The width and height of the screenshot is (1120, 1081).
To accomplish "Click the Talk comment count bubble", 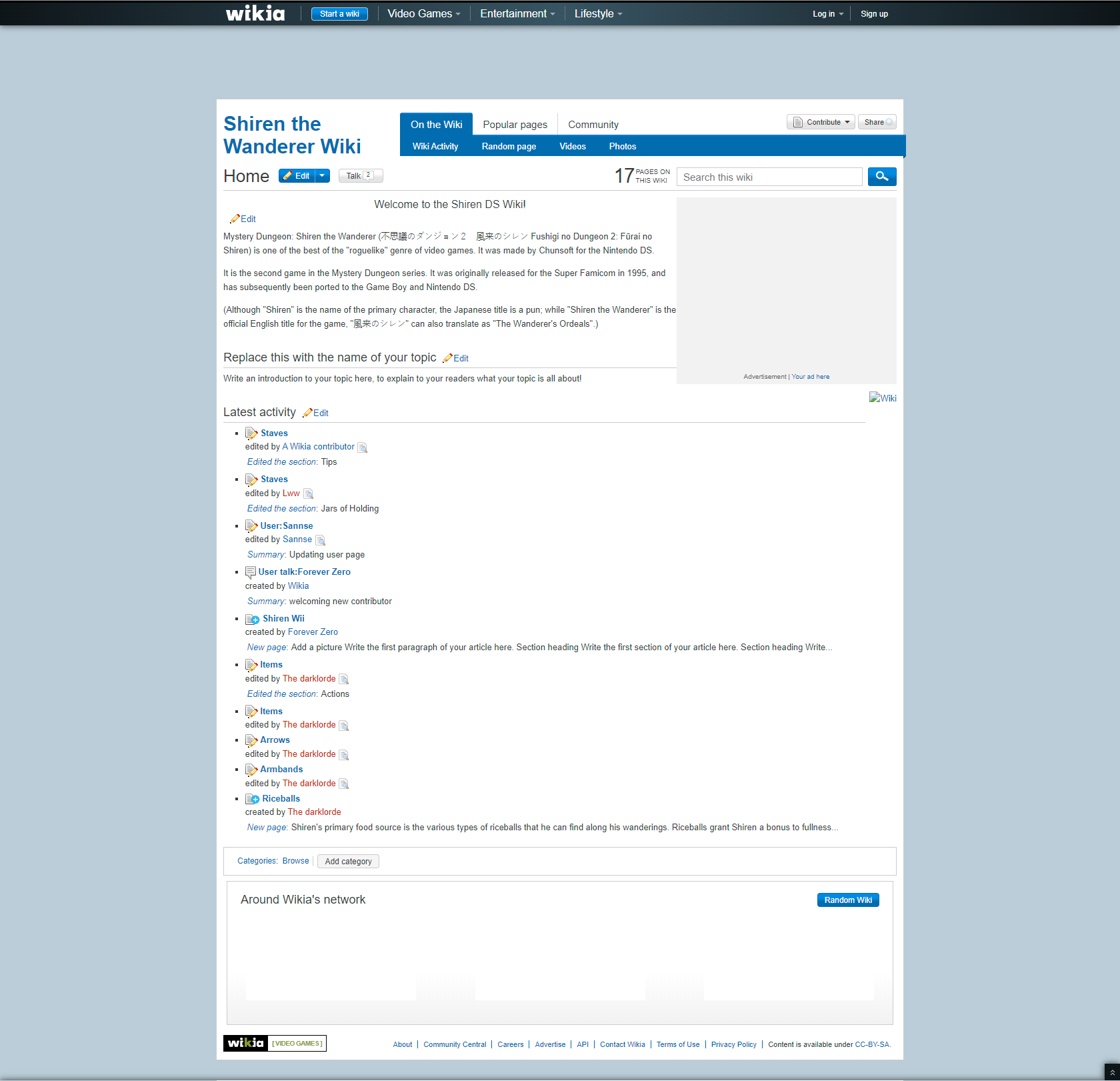I will tap(368, 175).
